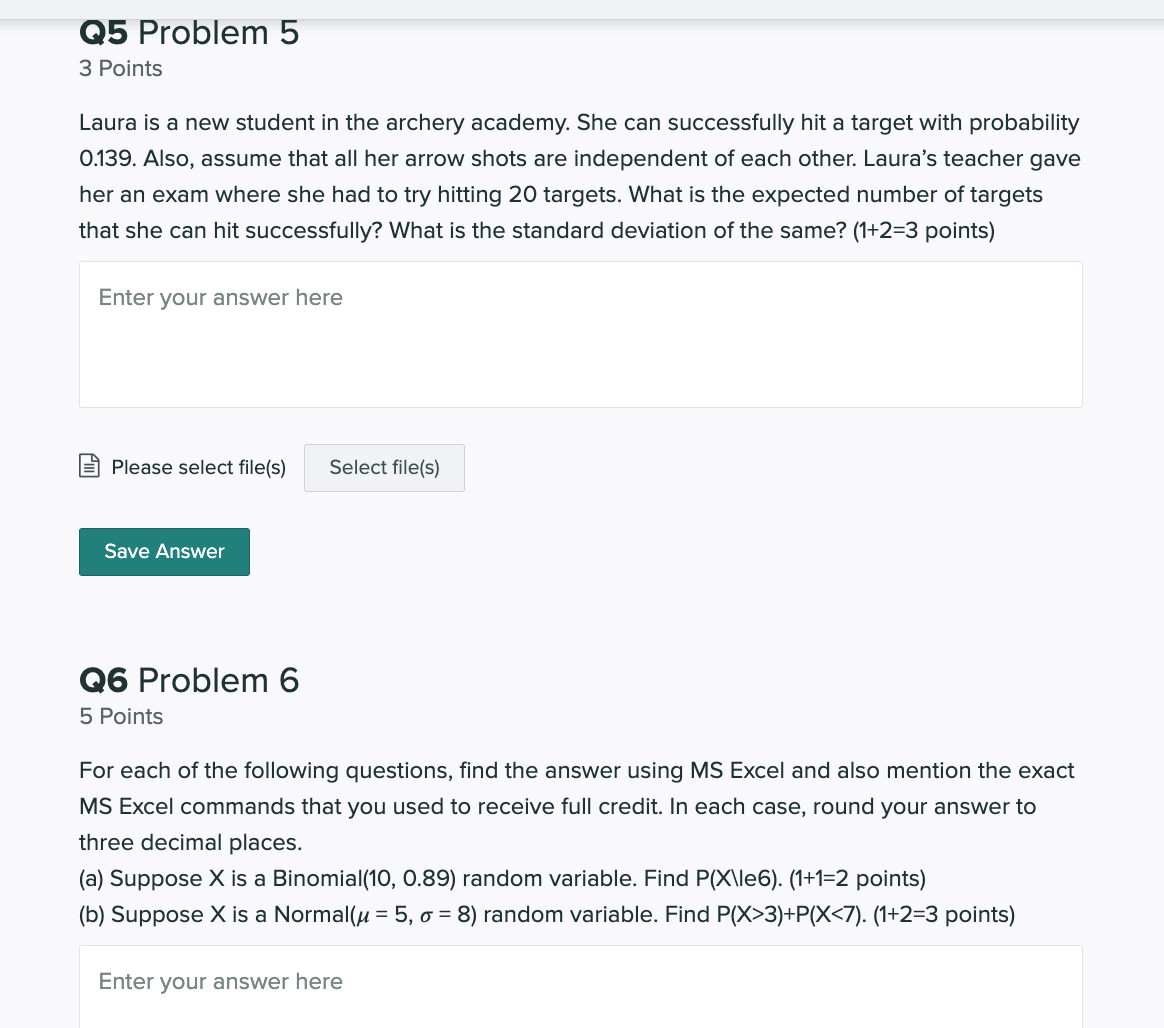Click the MS Excel instructions paragraph in Q6
Viewport: 1164px width, 1028px height.
click(576, 806)
